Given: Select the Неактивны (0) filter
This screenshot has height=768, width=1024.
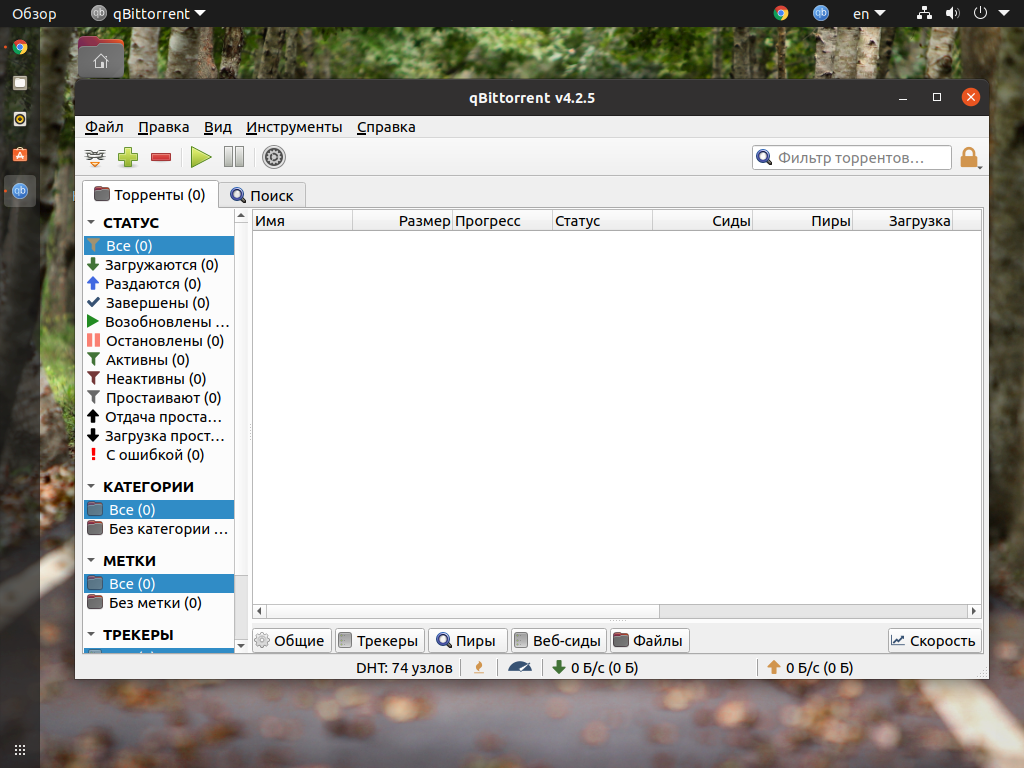Looking at the screenshot, I should 159,378.
